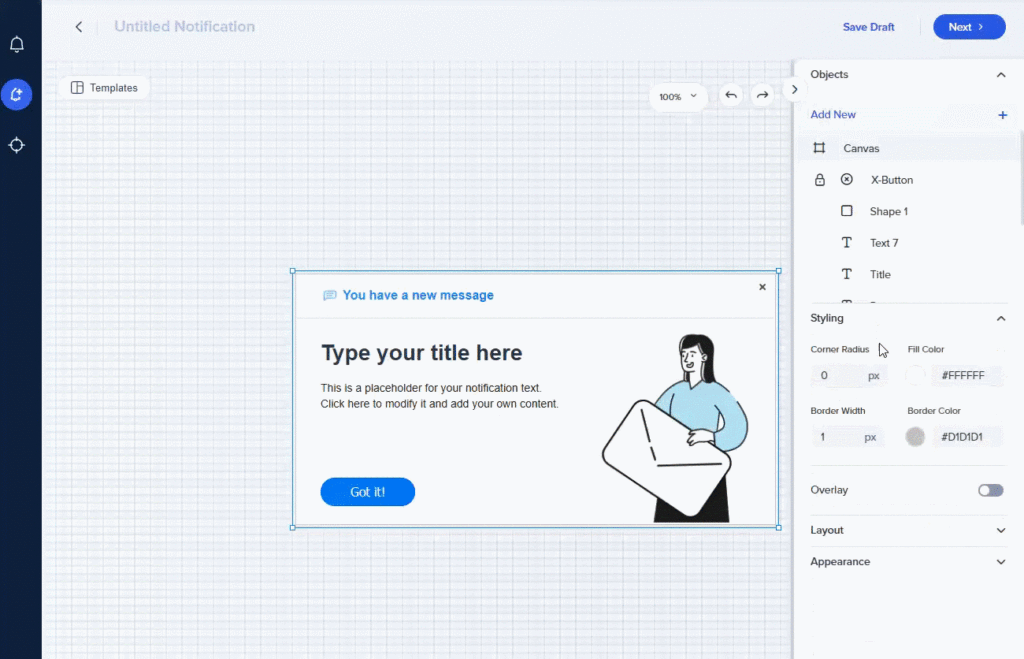
Task: Click the highlighted blue notification builder icon
Action: point(16,94)
